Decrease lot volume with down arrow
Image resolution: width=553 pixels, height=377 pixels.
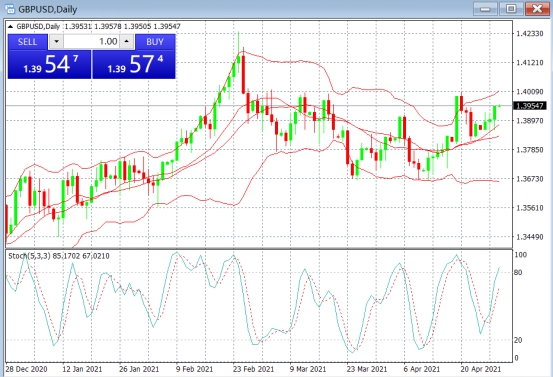(56, 42)
